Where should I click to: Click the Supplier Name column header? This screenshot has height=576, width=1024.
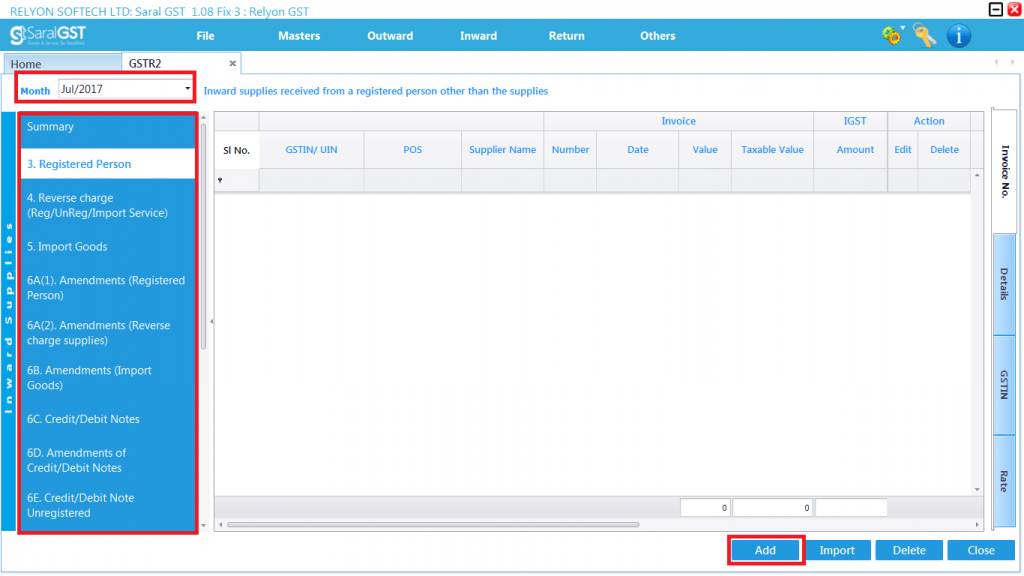(502, 150)
